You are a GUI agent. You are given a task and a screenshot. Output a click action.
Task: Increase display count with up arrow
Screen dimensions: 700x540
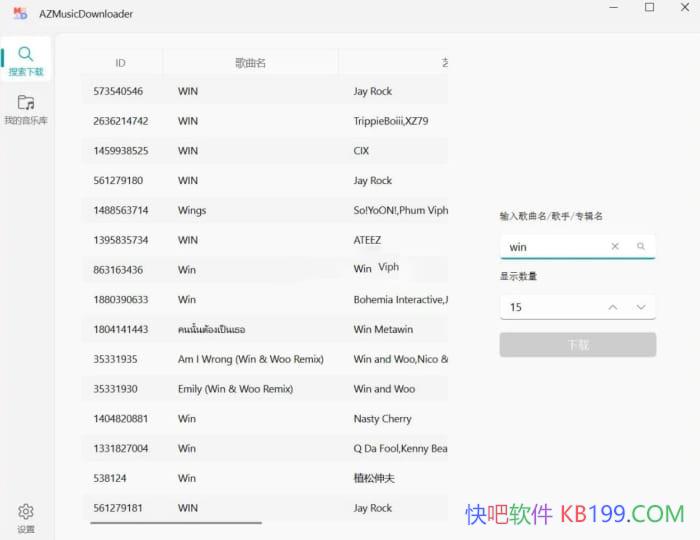coord(613,307)
